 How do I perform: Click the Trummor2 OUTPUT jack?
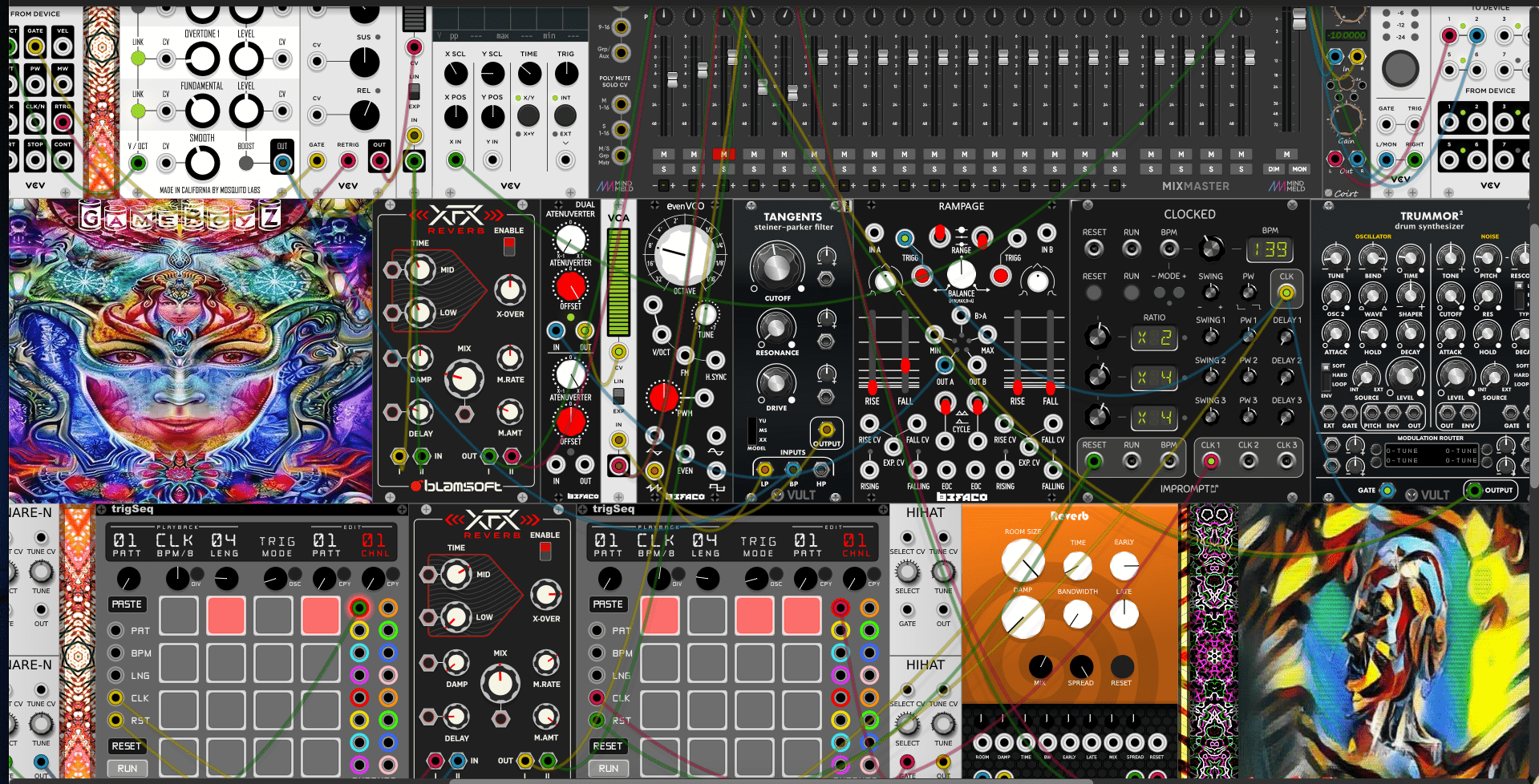pyautogui.click(x=1474, y=490)
